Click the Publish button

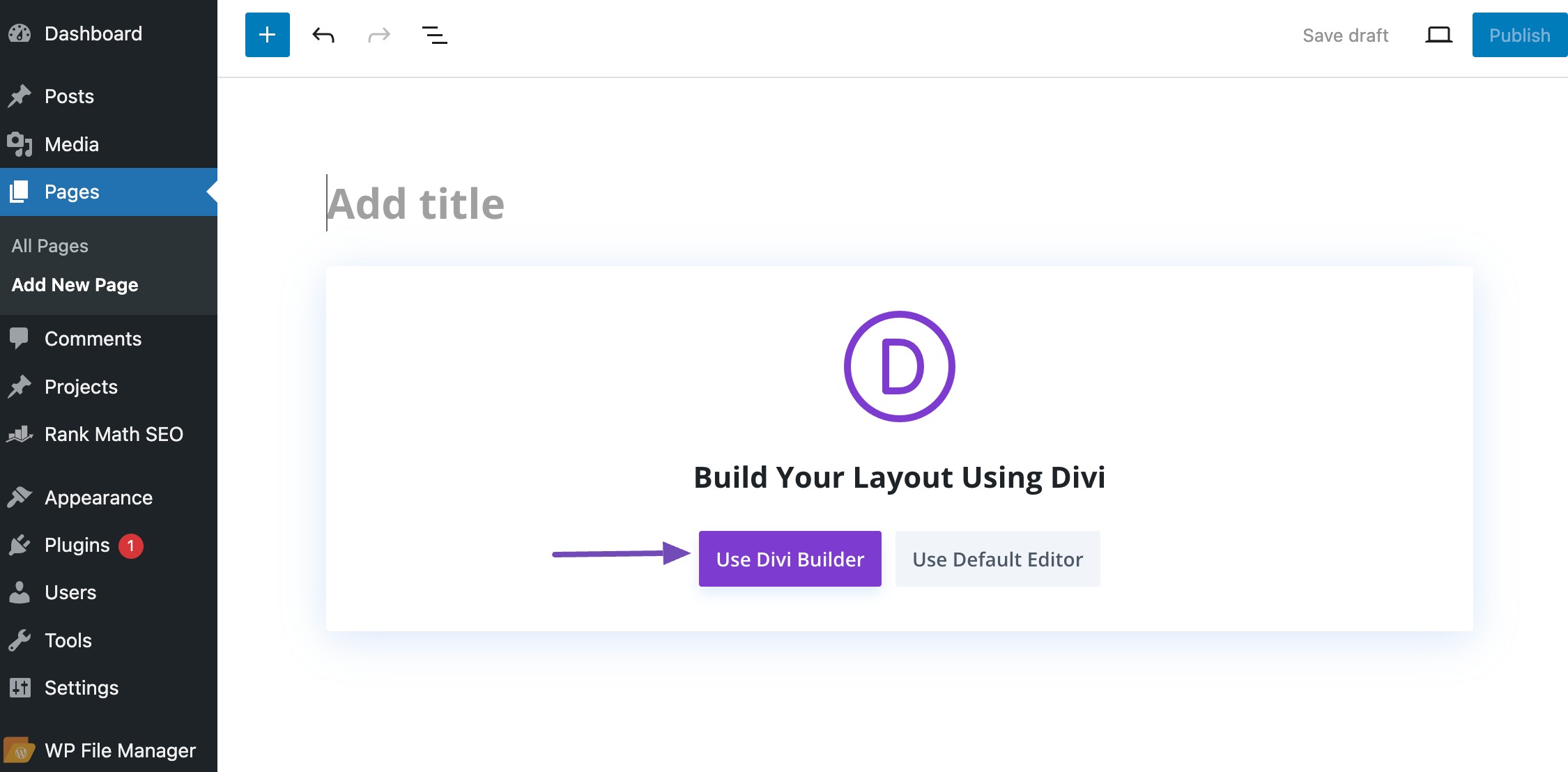tap(1520, 35)
